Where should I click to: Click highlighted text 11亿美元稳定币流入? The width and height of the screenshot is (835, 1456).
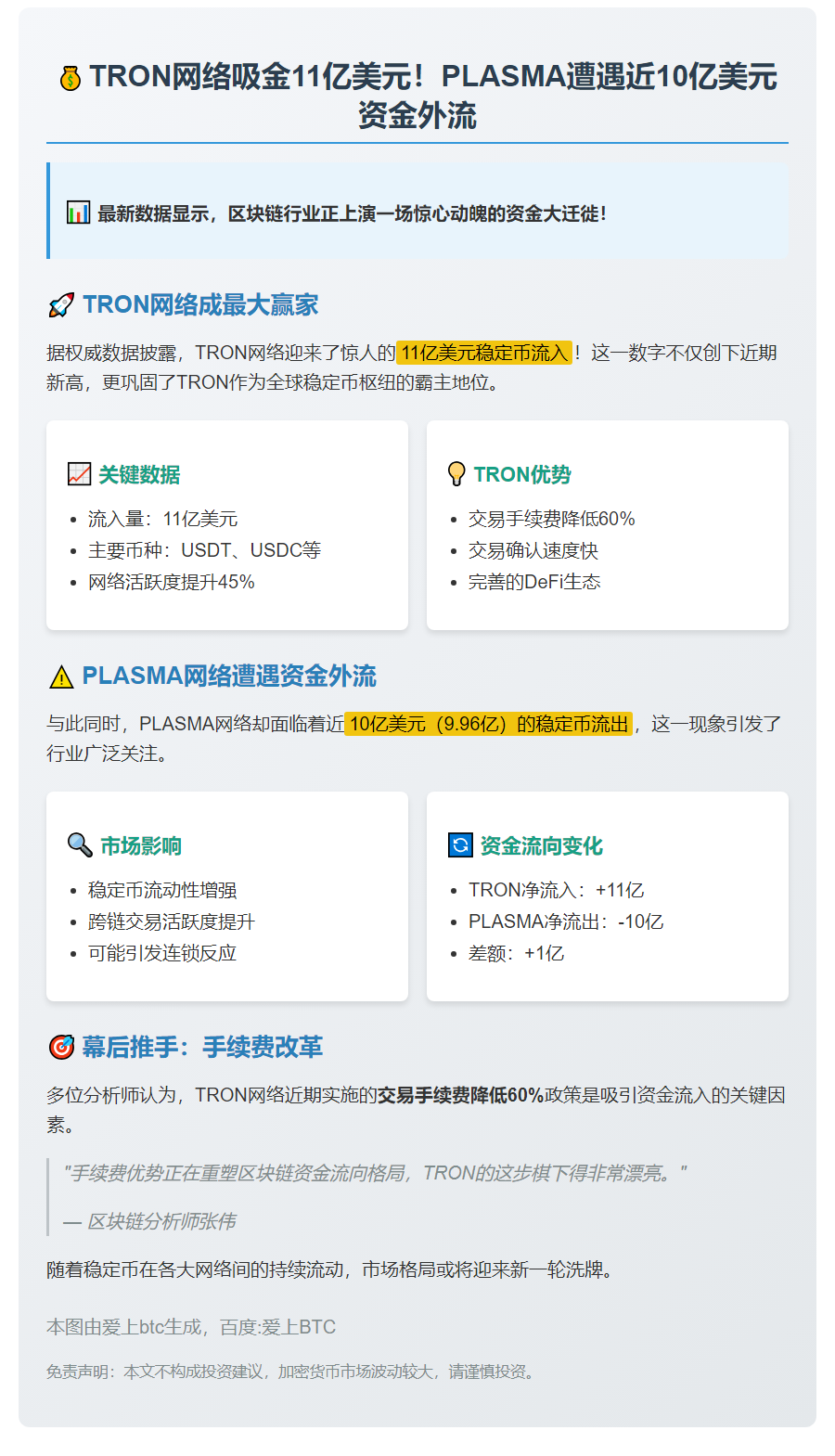coord(484,353)
